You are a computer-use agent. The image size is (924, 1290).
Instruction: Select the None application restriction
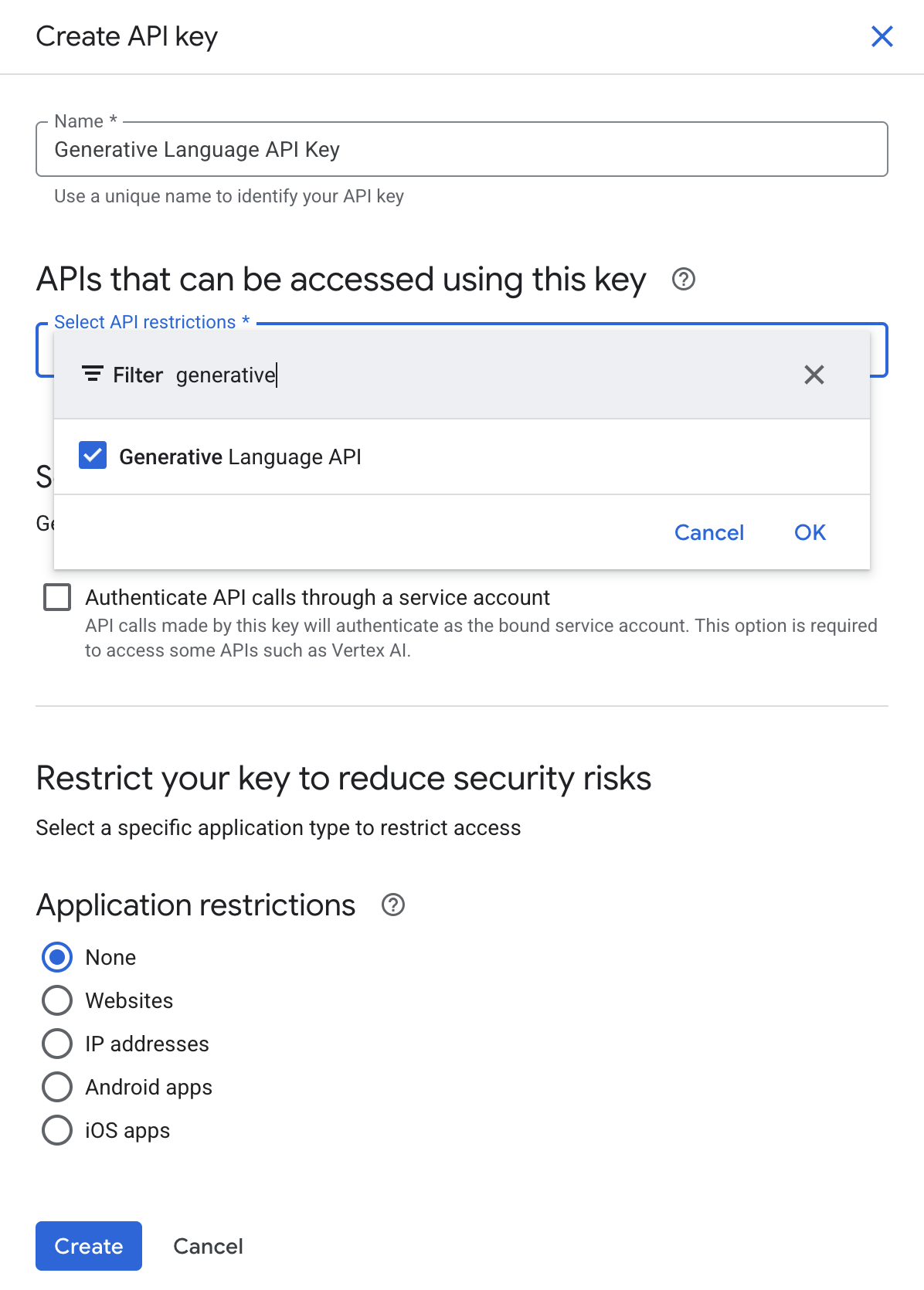click(56, 957)
